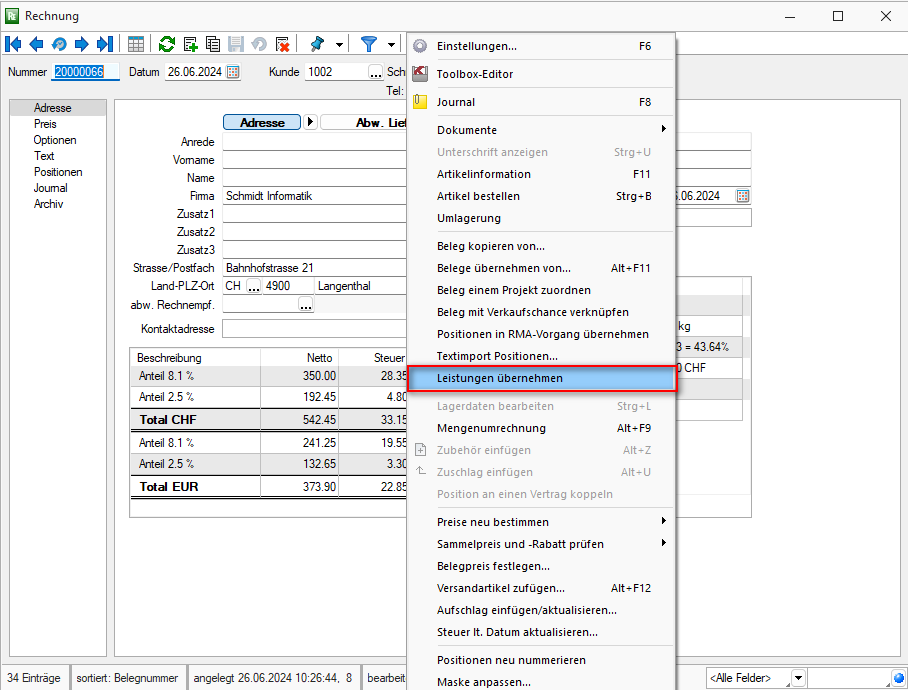Open the Land lookup button
This screenshot has height=690, width=908.
[x=254, y=286]
